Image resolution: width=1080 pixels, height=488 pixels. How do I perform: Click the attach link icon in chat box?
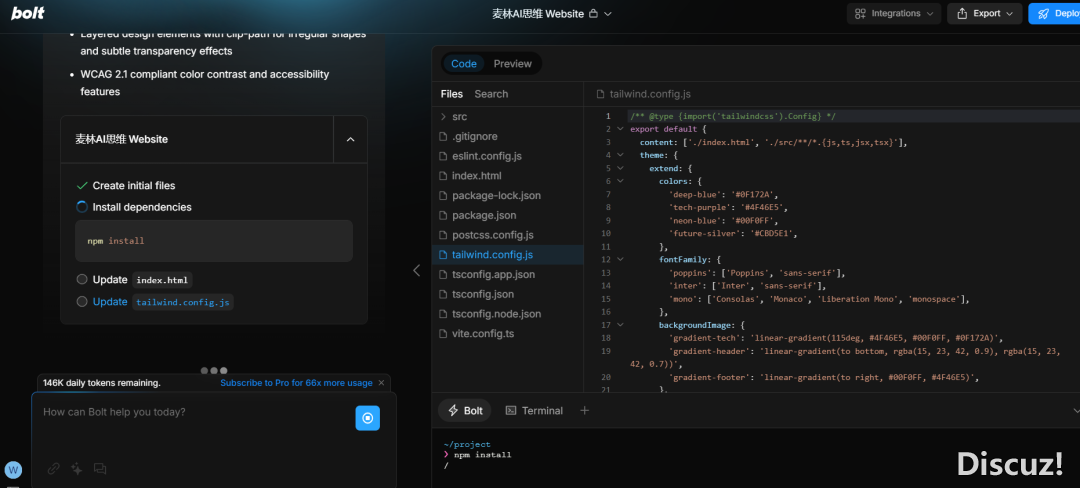54,469
